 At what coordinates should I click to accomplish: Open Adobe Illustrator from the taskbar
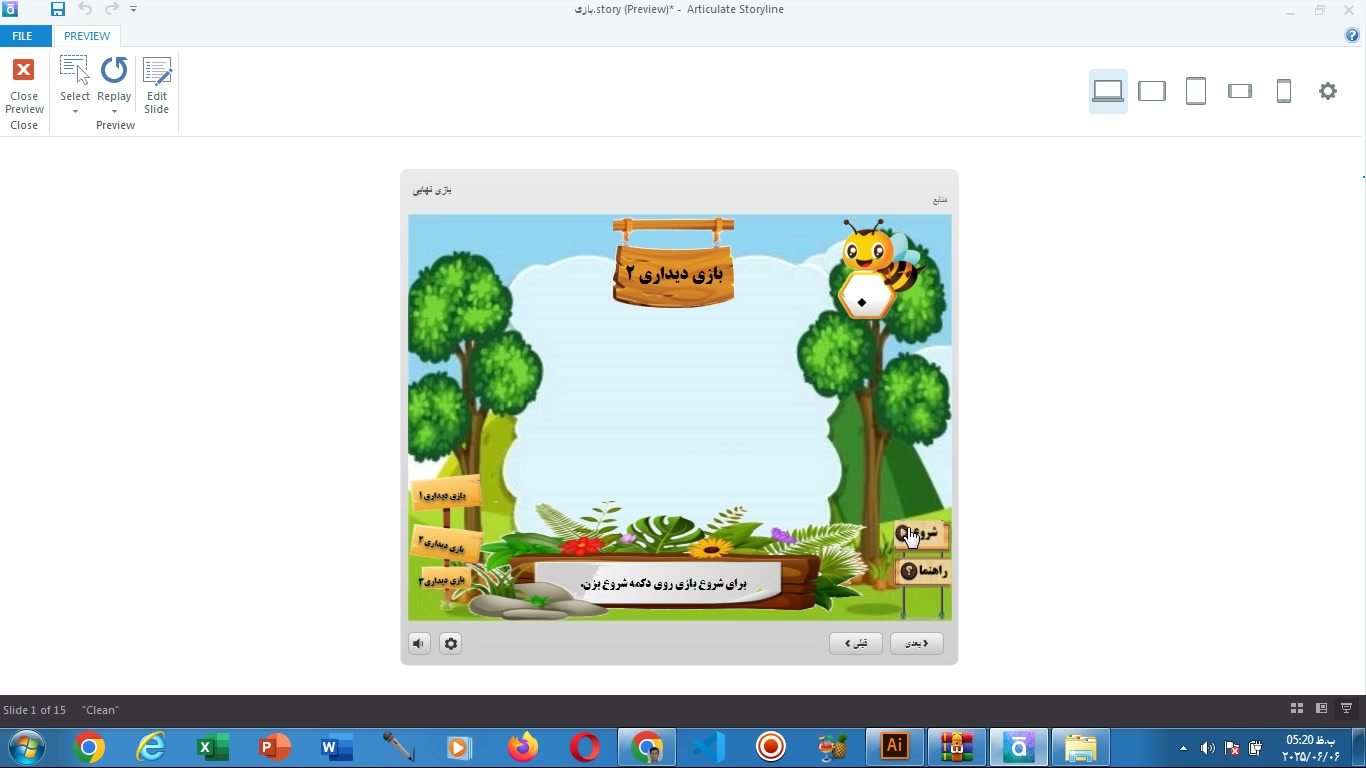895,748
